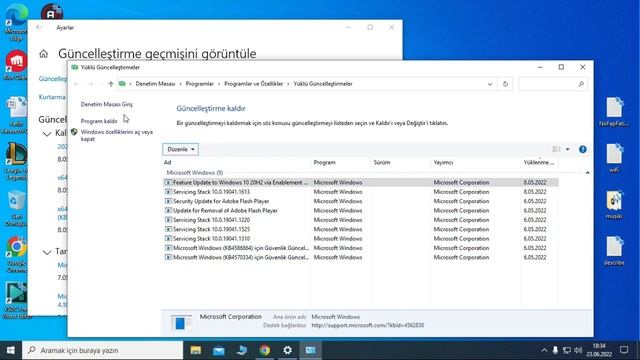Select the describe file on desktop

point(614,251)
